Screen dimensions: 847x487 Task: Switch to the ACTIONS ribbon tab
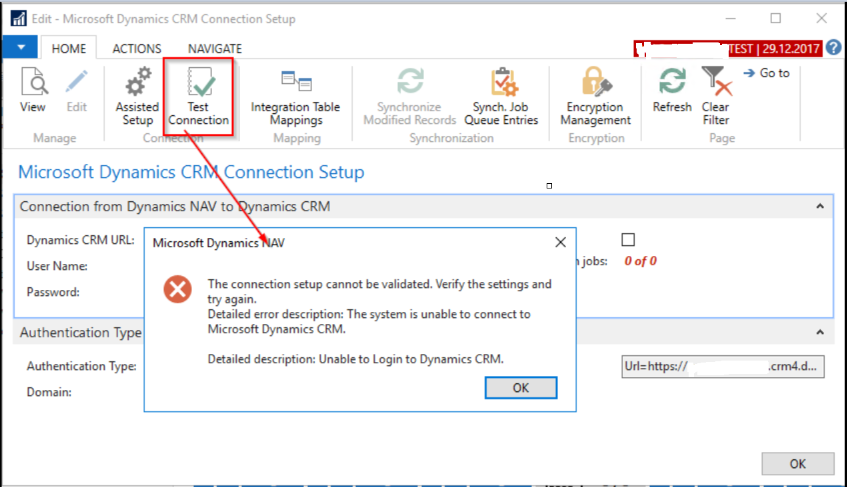click(137, 48)
